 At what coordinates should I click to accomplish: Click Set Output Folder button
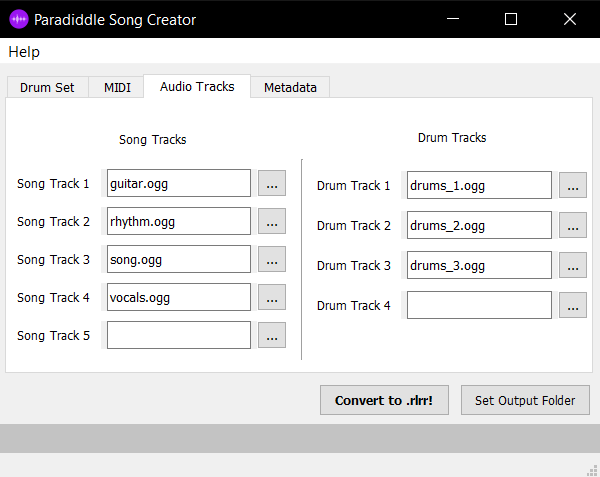point(525,401)
